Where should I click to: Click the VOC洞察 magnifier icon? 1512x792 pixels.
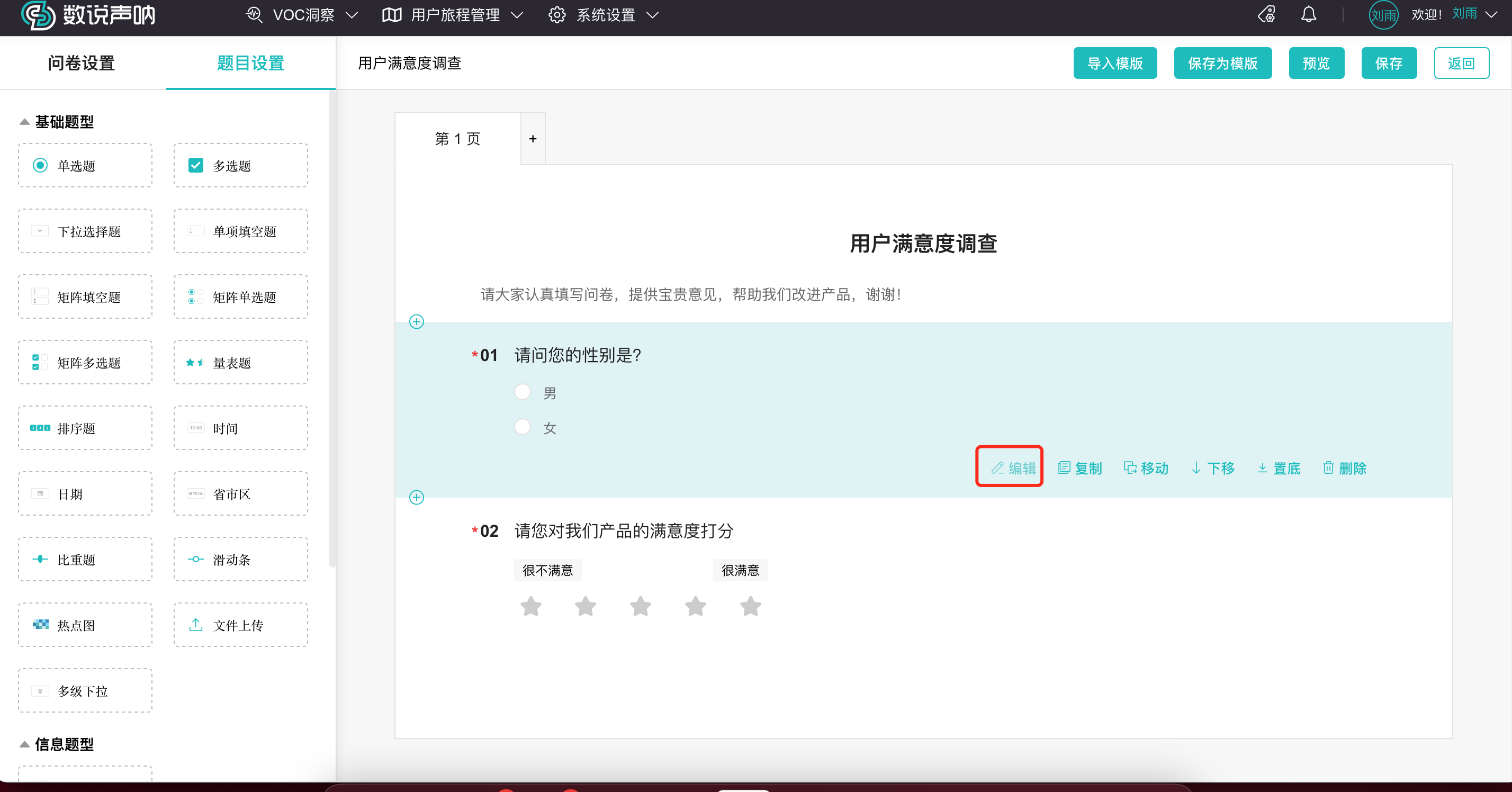tap(254, 15)
